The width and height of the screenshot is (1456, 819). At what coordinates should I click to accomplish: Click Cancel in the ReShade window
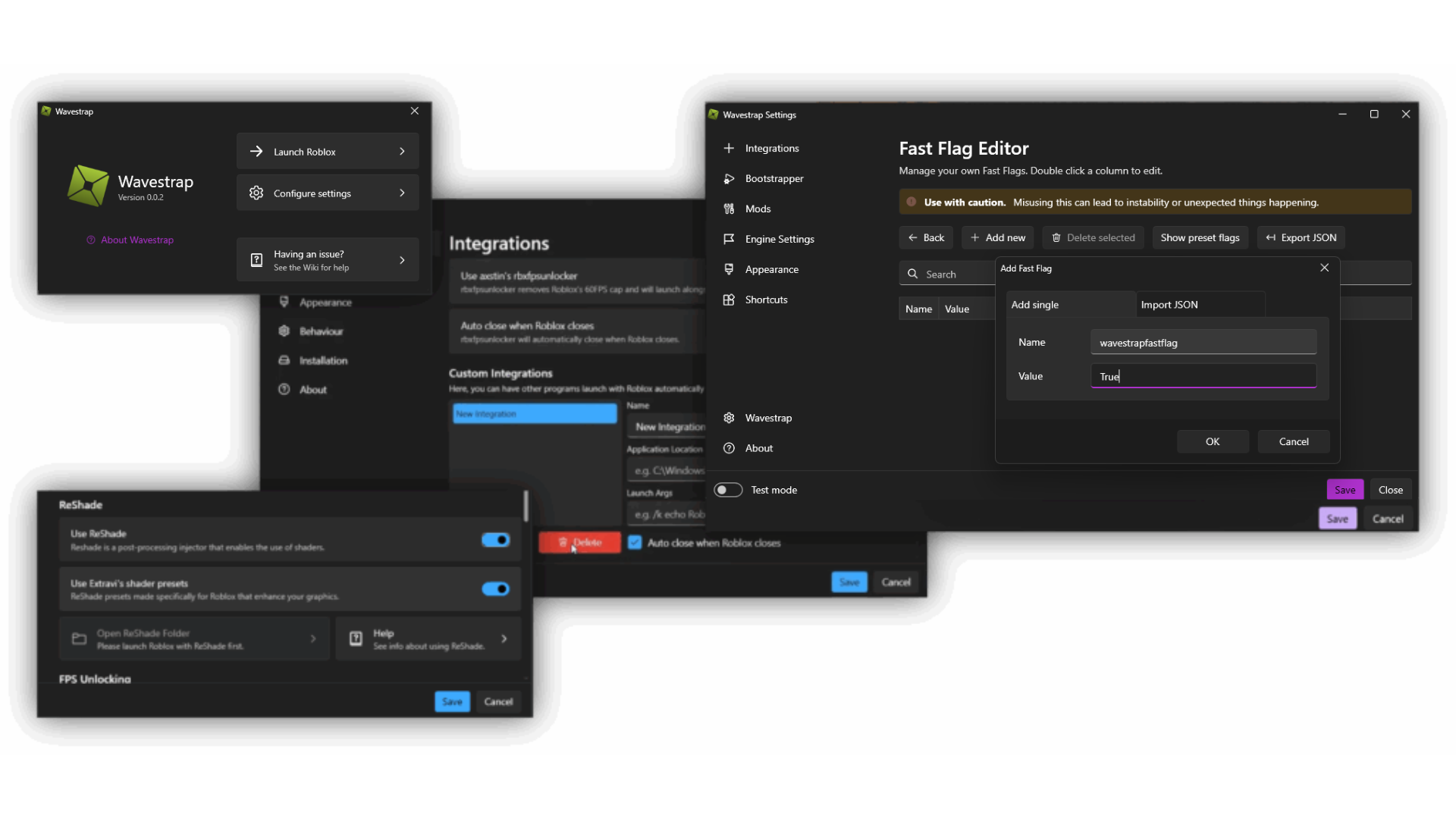click(x=498, y=701)
